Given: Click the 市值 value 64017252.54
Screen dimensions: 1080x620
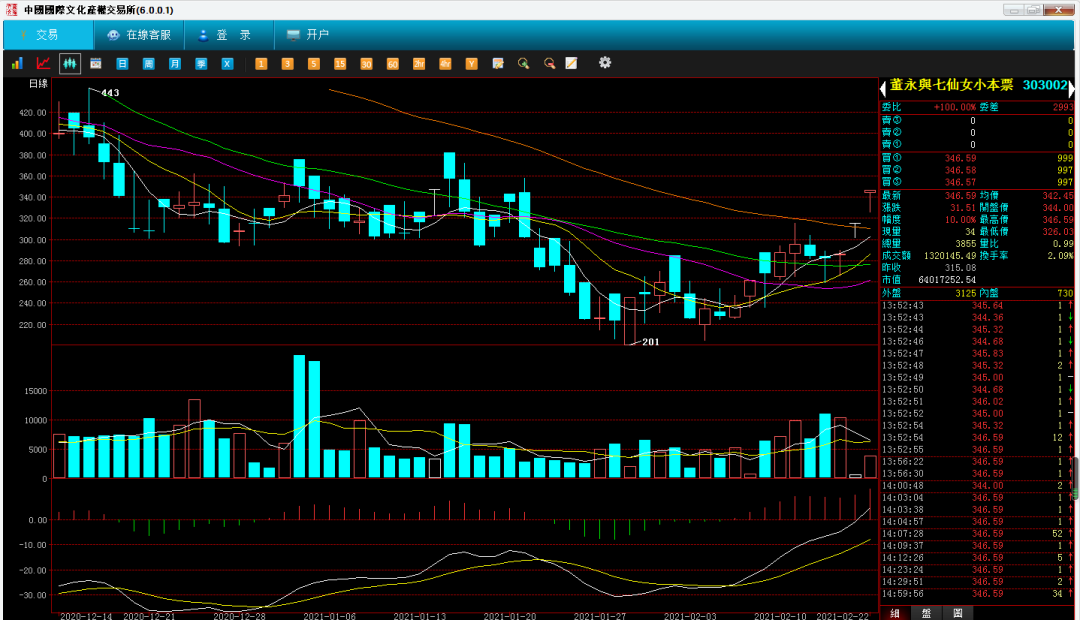Looking at the screenshot, I should (x=947, y=280).
